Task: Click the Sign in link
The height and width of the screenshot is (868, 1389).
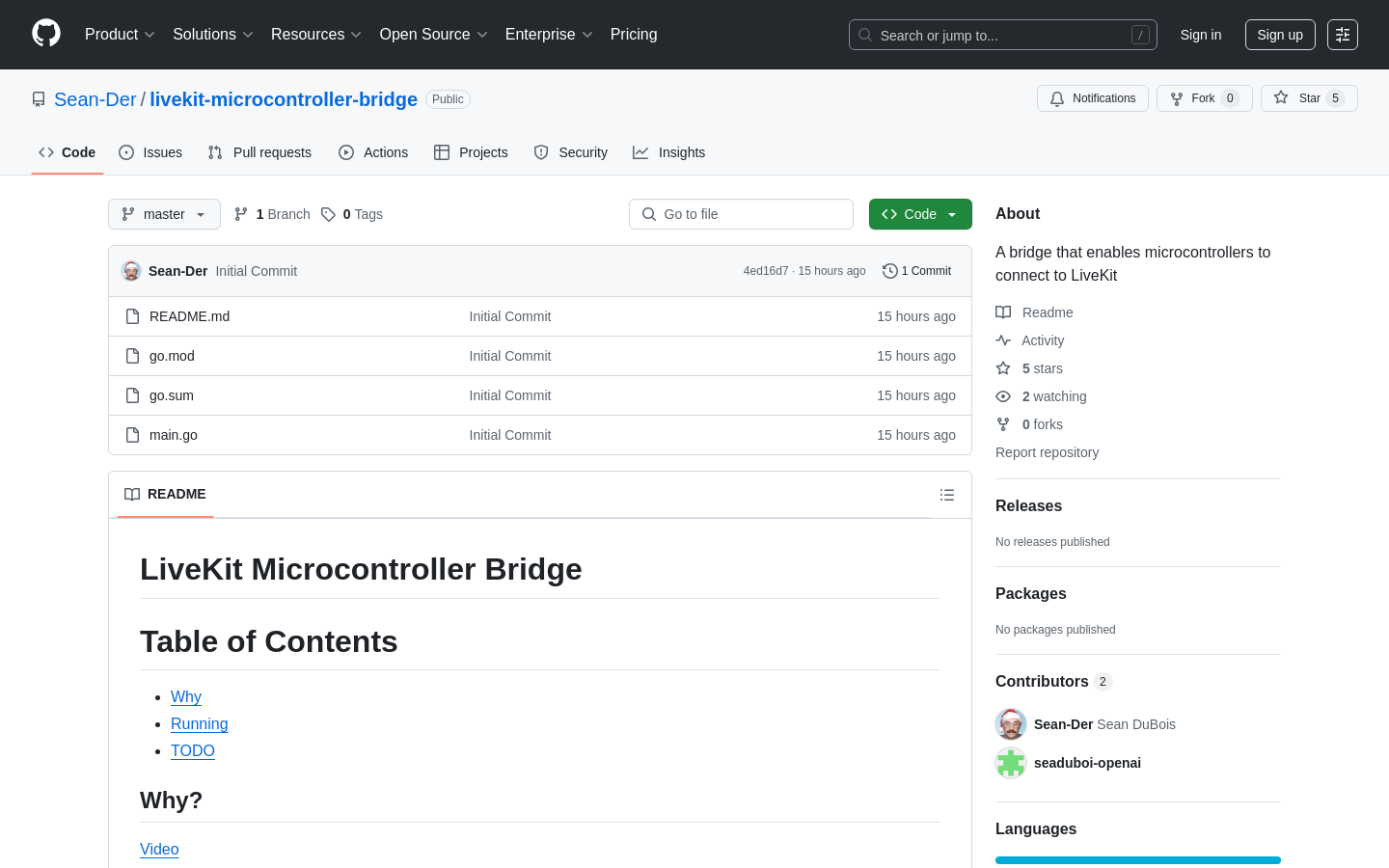Action: click(x=1201, y=35)
